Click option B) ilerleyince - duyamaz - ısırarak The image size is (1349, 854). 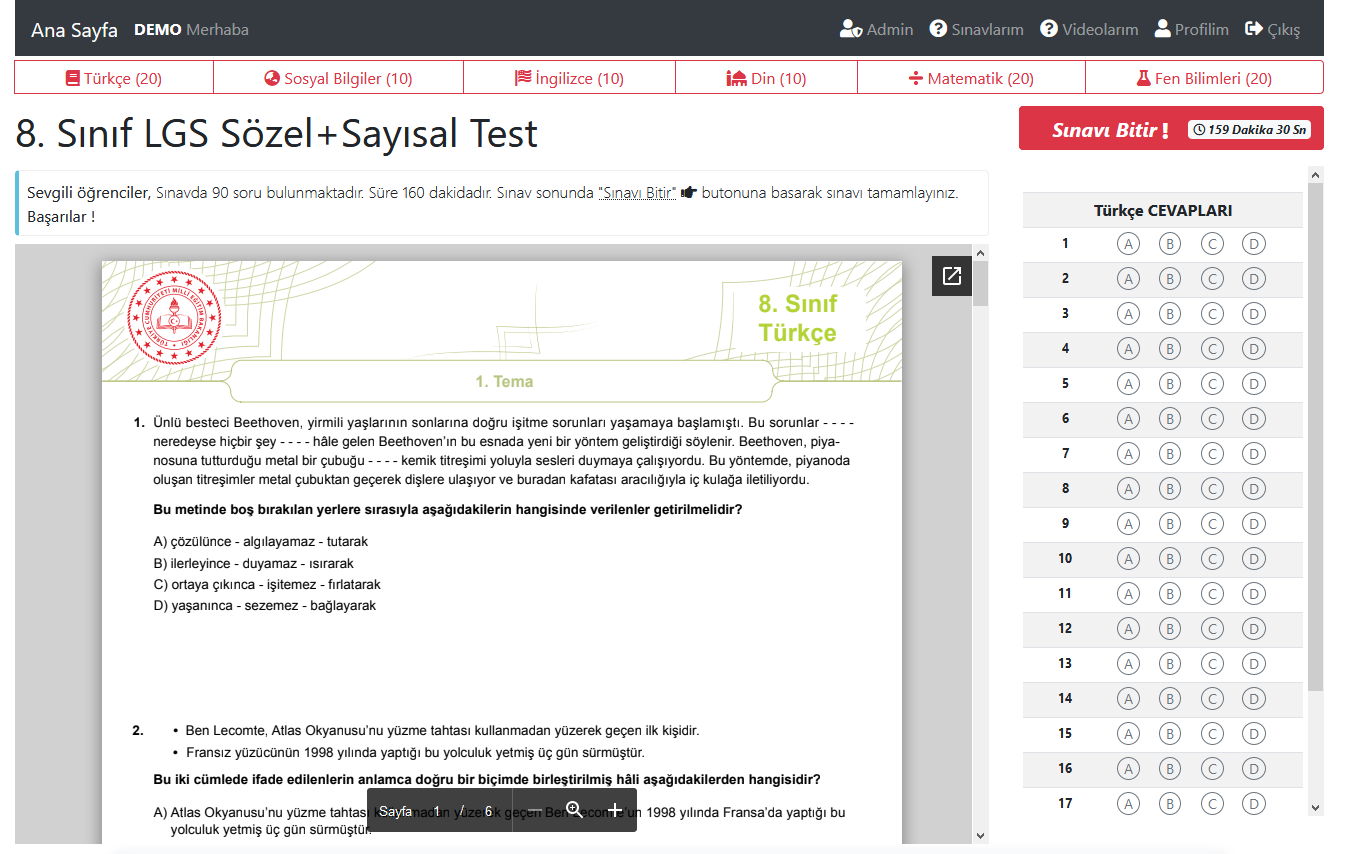coord(253,563)
